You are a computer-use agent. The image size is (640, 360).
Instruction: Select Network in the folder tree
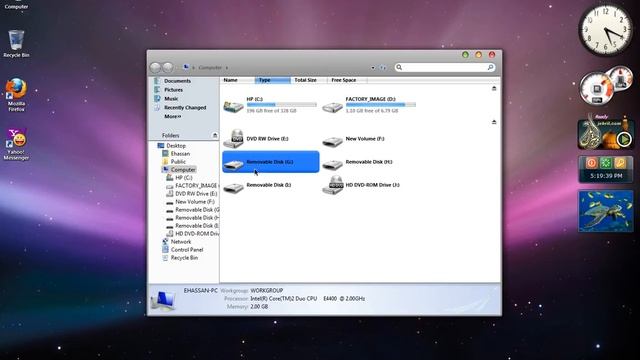pos(180,242)
